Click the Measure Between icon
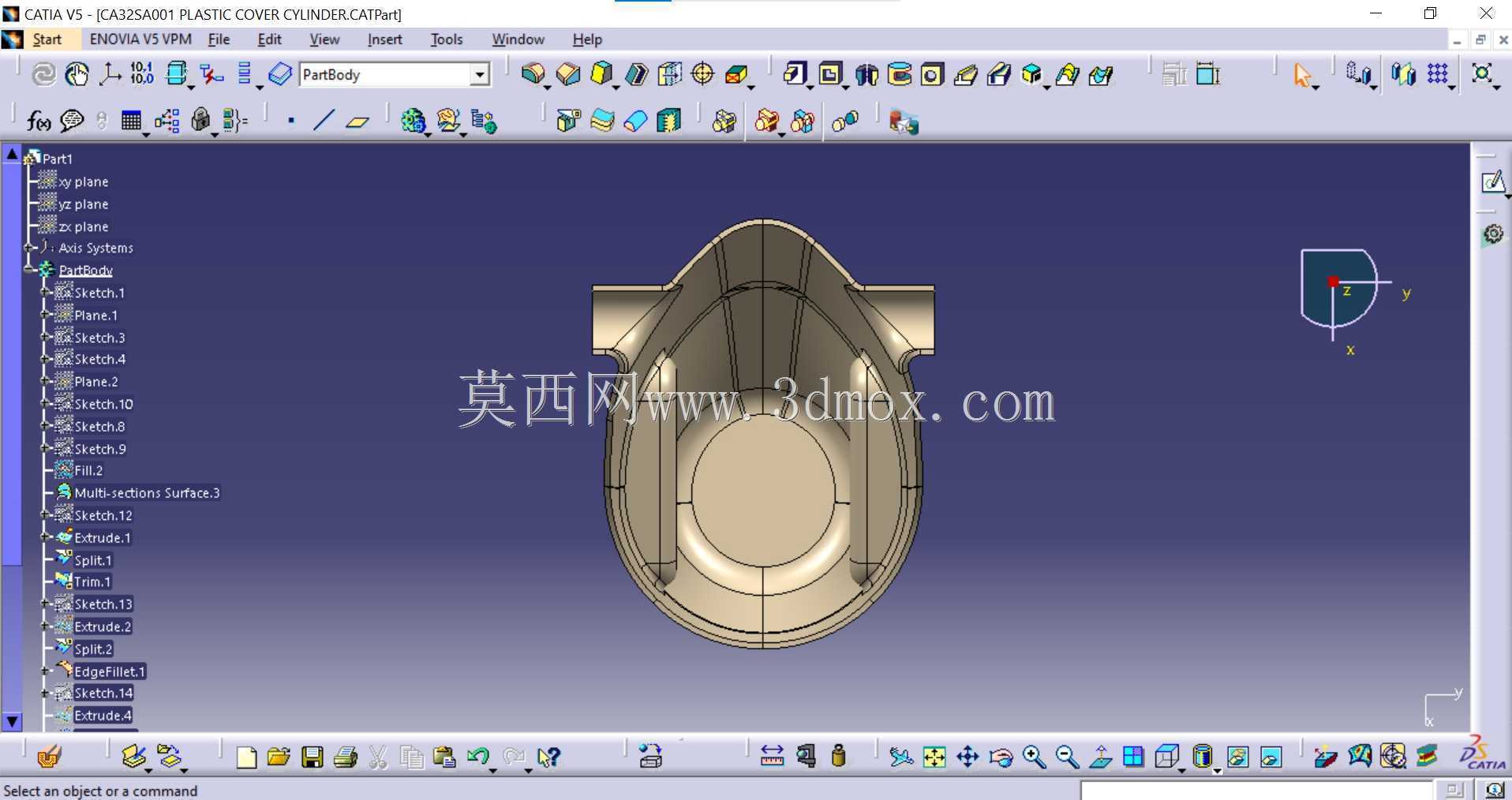The image size is (1512, 800). click(772, 757)
